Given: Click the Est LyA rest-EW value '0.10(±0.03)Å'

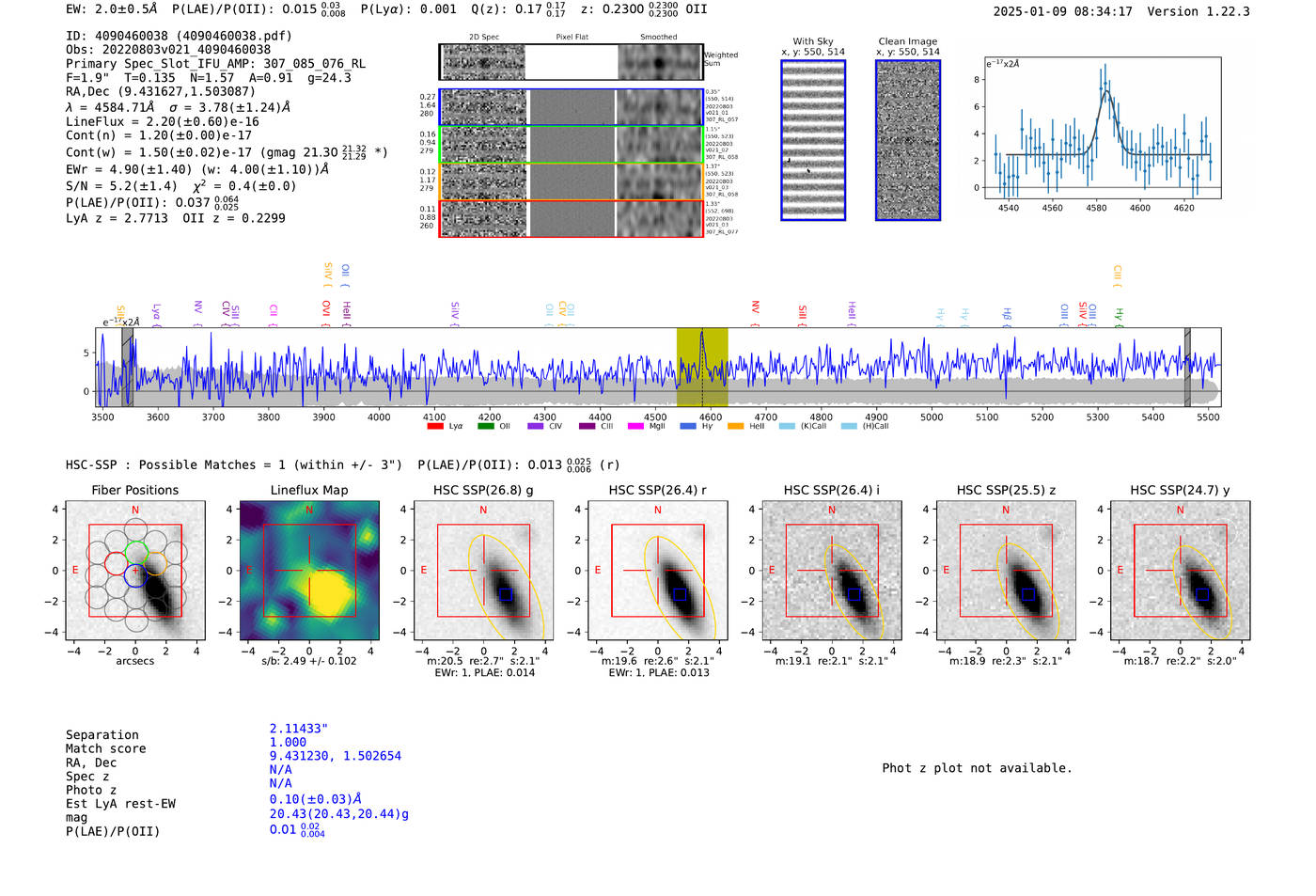Looking at the screenshot, I should (x=316, y=799).
